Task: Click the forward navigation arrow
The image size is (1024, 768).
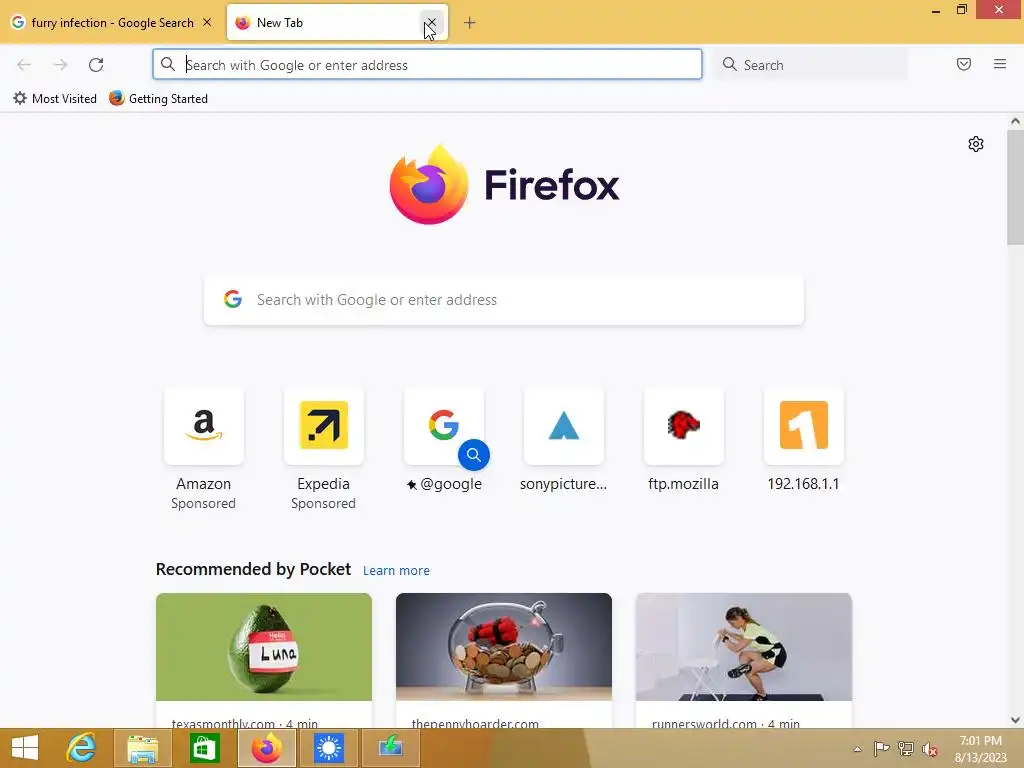Action: (60, 65)
